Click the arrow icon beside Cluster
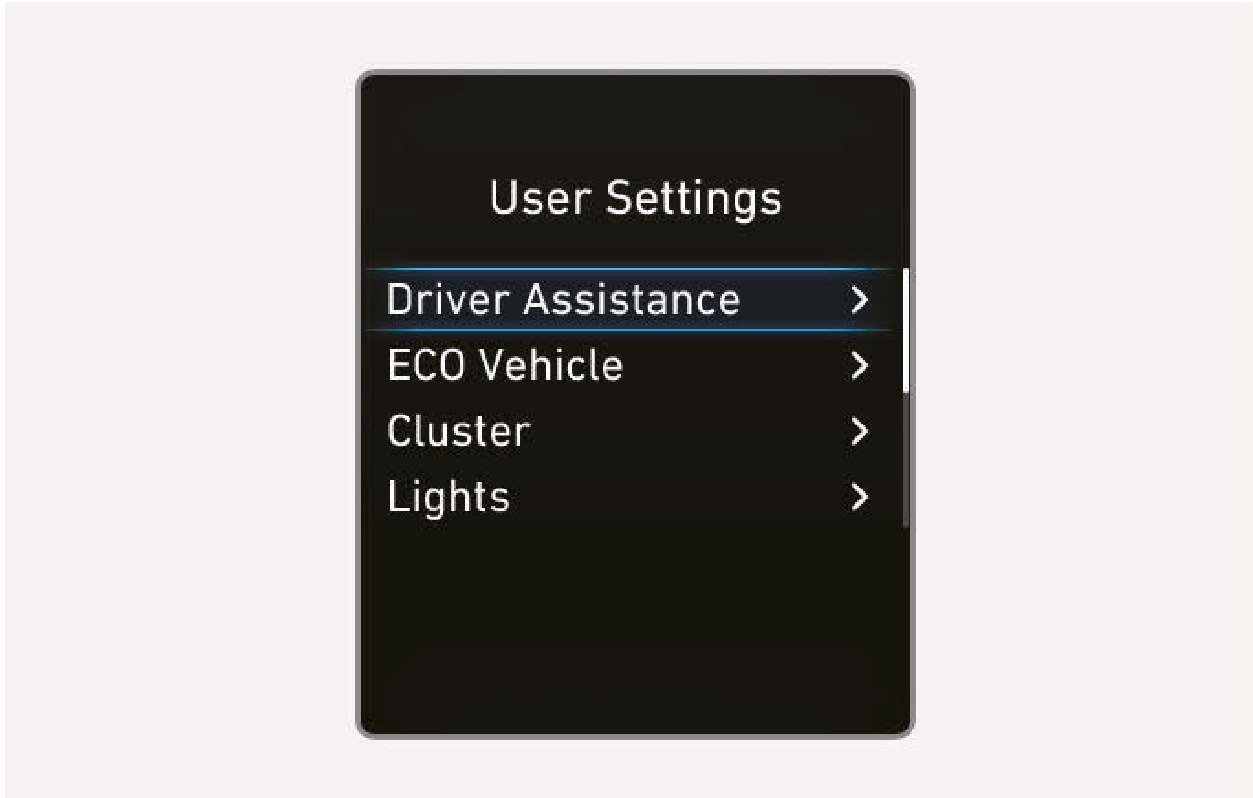The height and width of the screenshot is (798, 1253). coord(859,432)
